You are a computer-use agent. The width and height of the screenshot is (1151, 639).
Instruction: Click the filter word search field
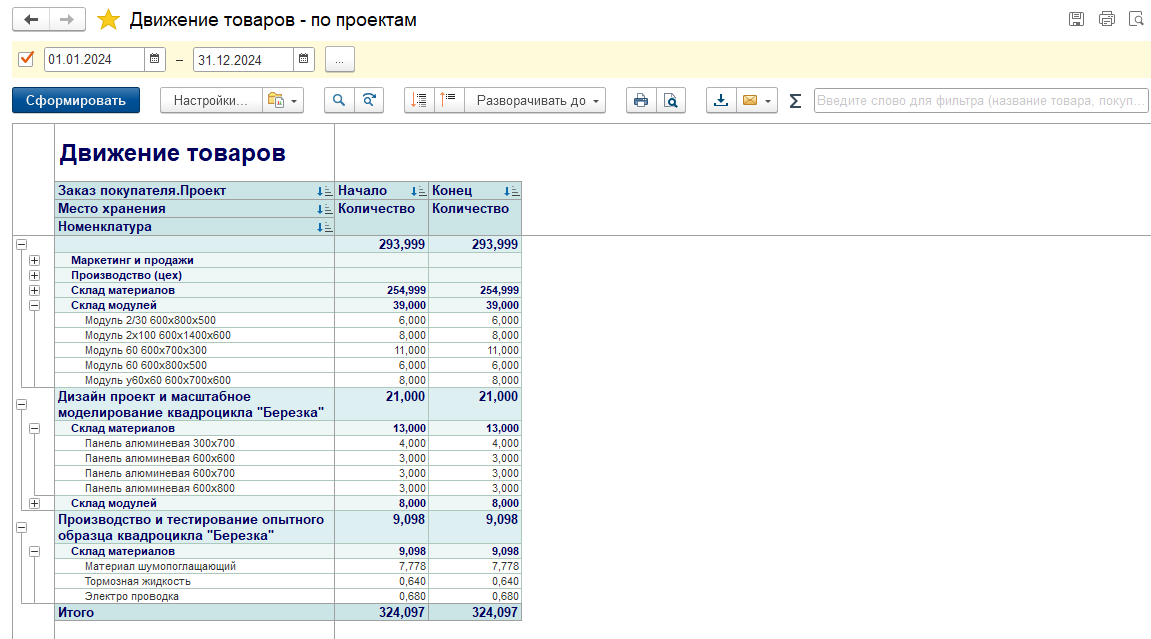[980, 100]
